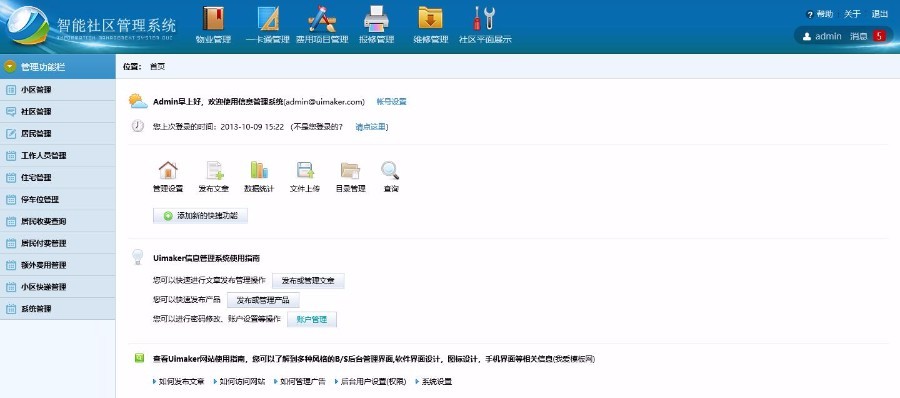The width and height of the screenshot is (900, 398).
Task: Open 维修管理 folder download icon
Action: tap(430, 18)
